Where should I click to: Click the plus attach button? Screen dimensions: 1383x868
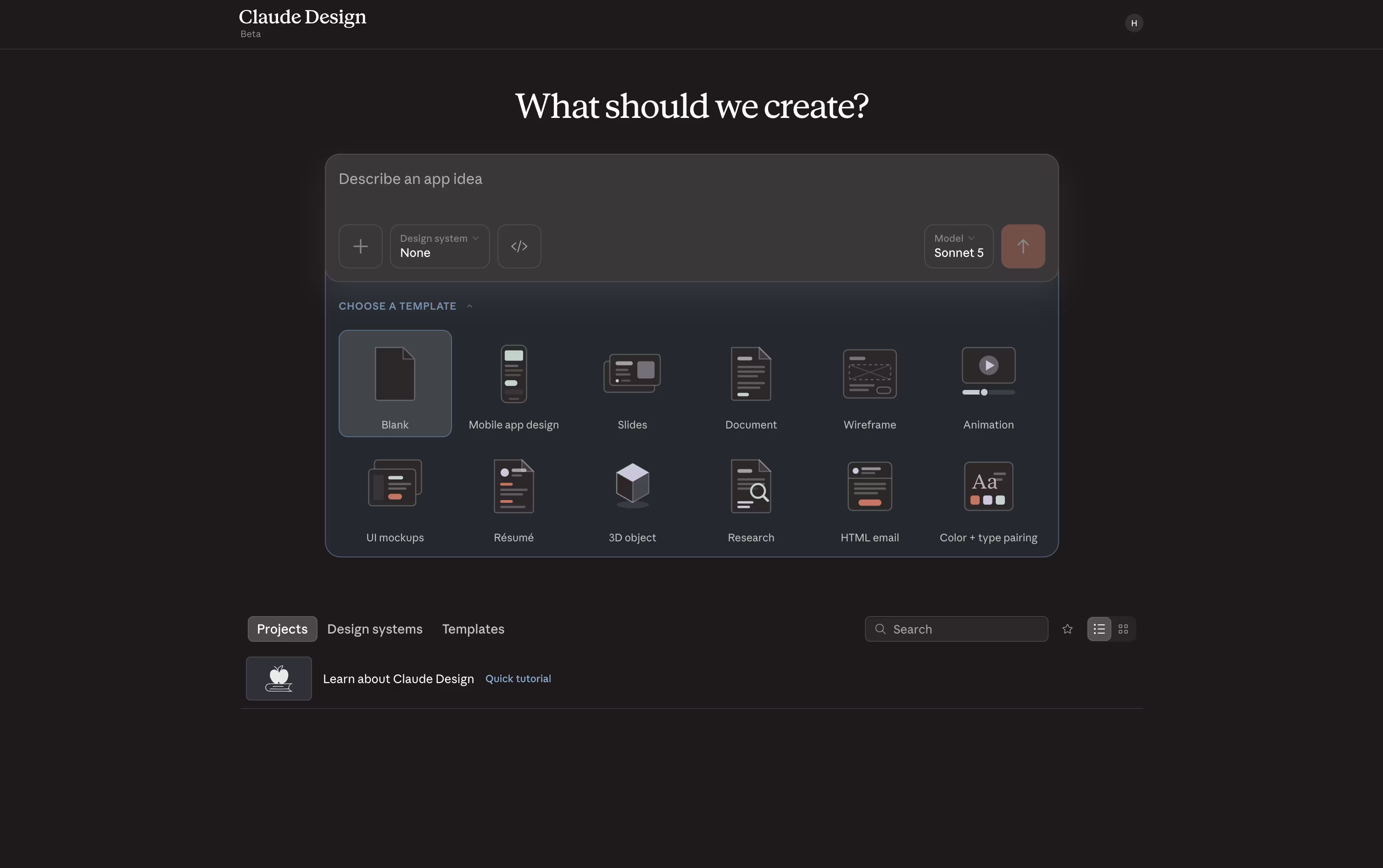[x=360, y=246]
